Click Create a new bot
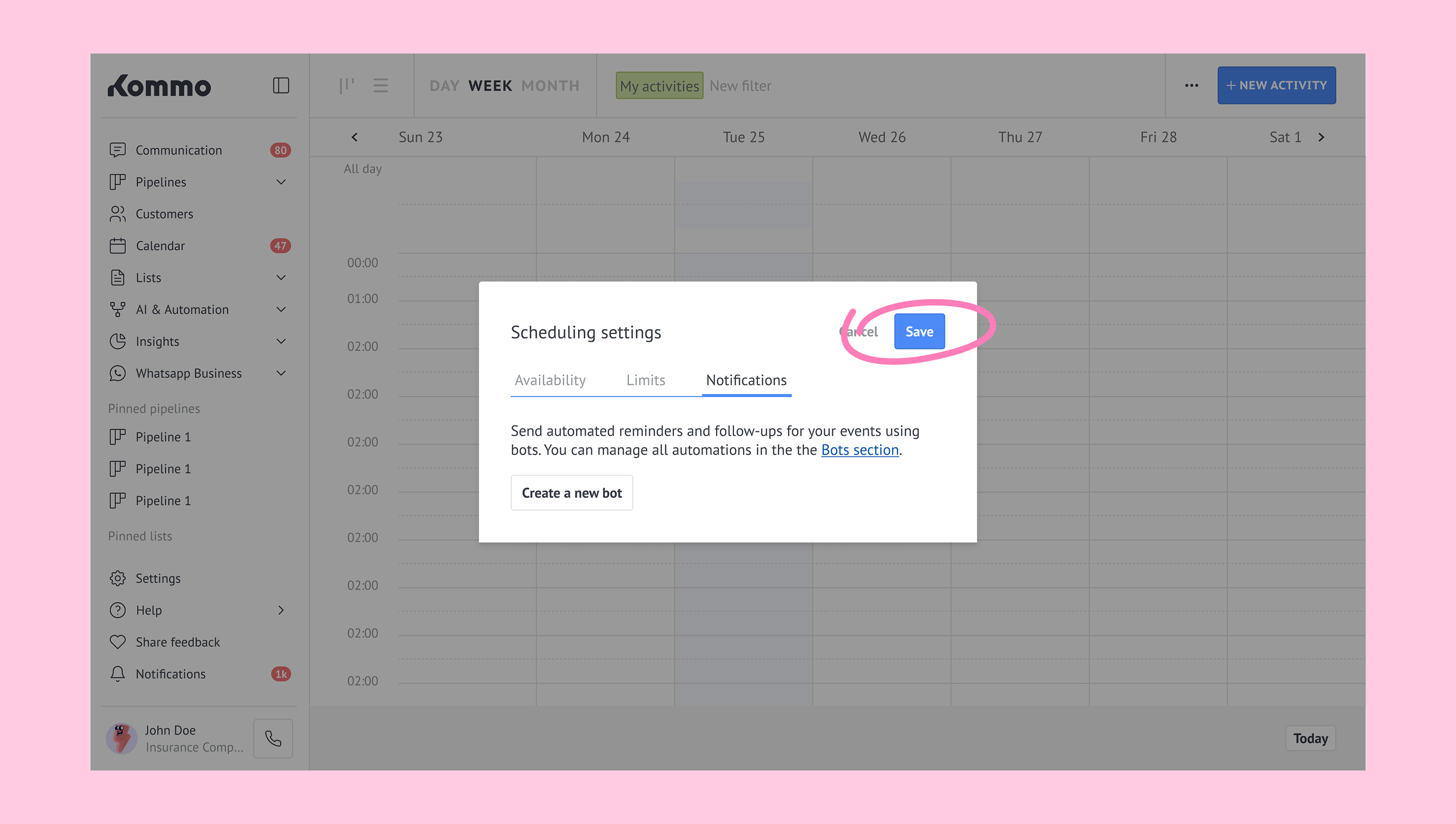 click(x=571, y=493)
